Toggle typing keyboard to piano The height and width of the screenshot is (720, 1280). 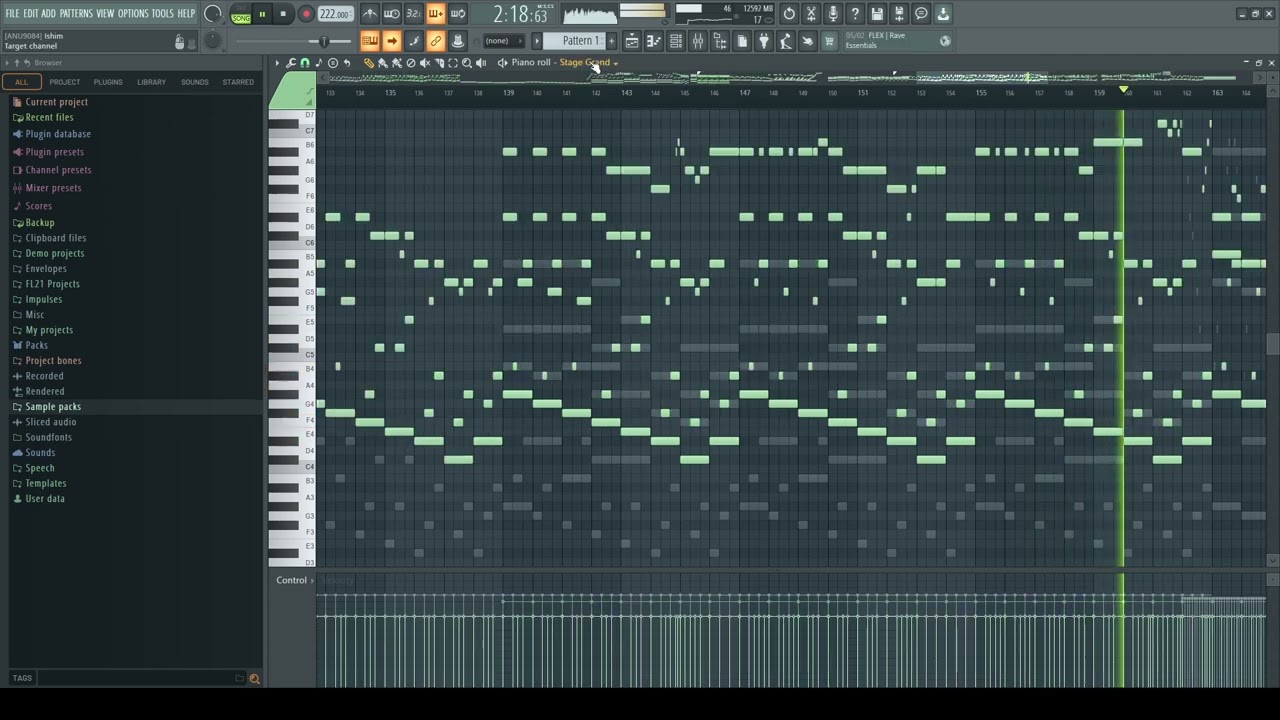369,41
